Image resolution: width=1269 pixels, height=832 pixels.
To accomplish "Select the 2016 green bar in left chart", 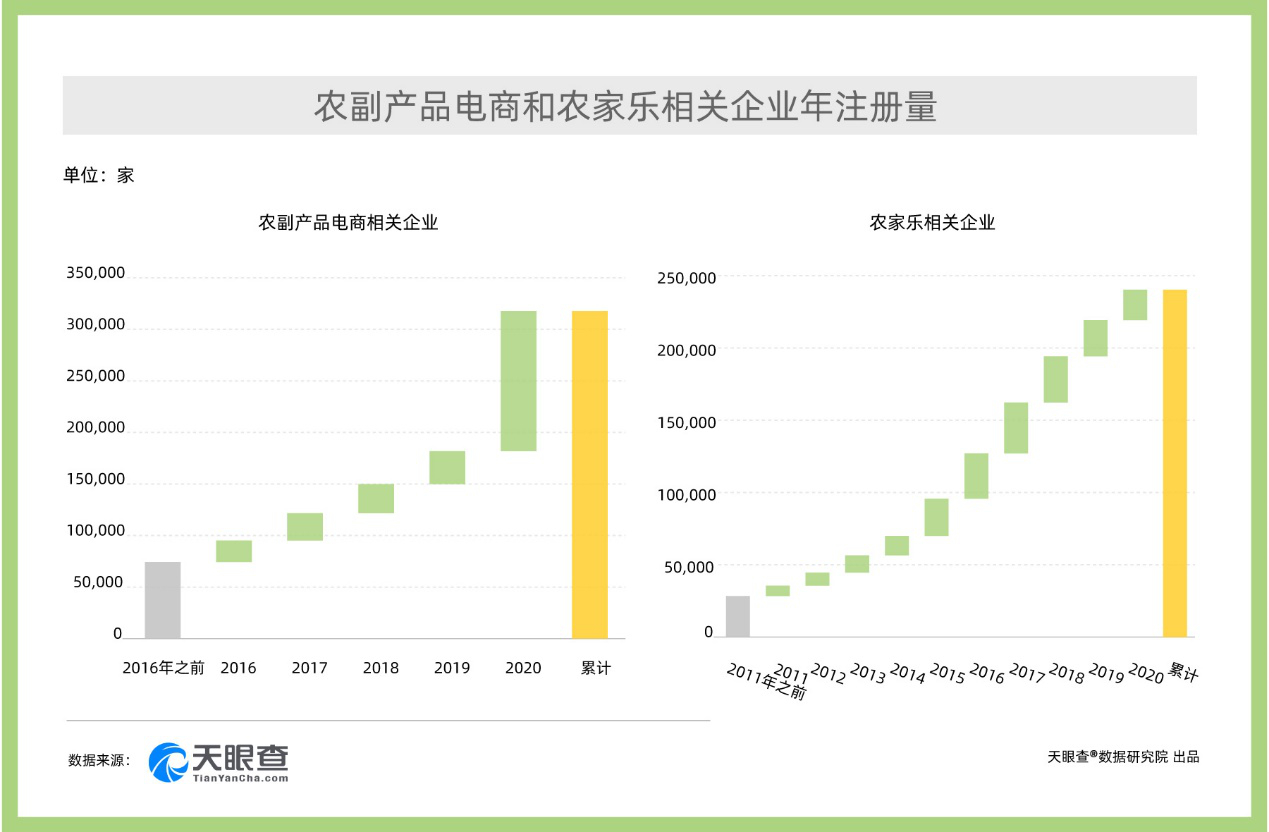I will click(x=234, y=551).
